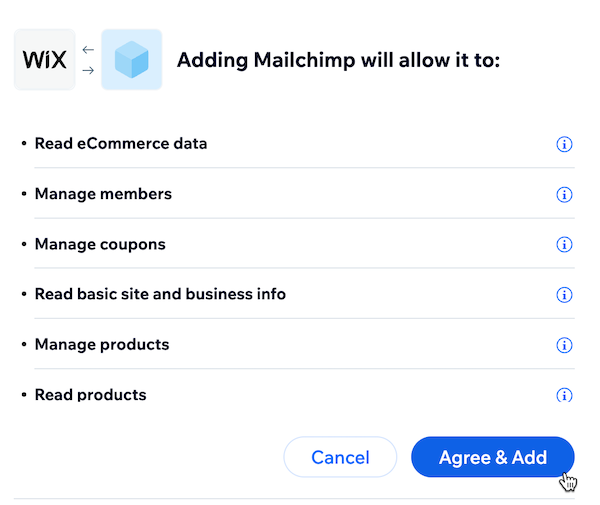Confirm with the Agree & Add button
Image resolution: width=600 pixels, height=505 pixels.
tap(492, 457)
